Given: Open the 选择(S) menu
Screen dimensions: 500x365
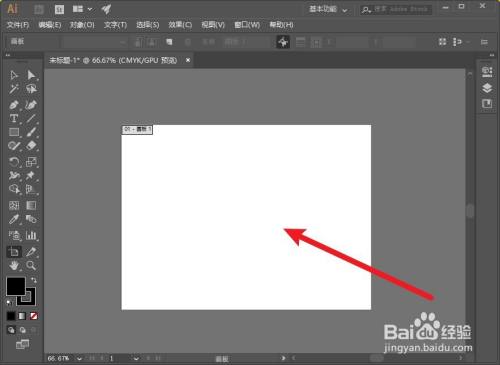Looking at the screenshot, I should pos(147,25).
